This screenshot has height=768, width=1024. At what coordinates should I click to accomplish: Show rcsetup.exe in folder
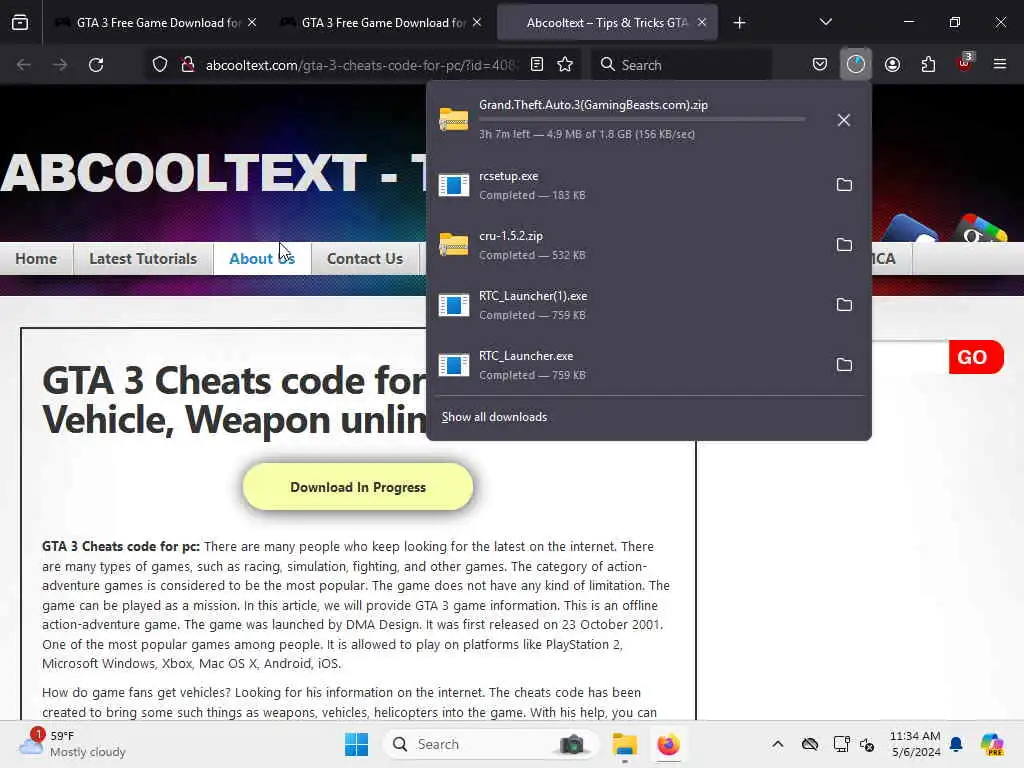coord(844,185)
